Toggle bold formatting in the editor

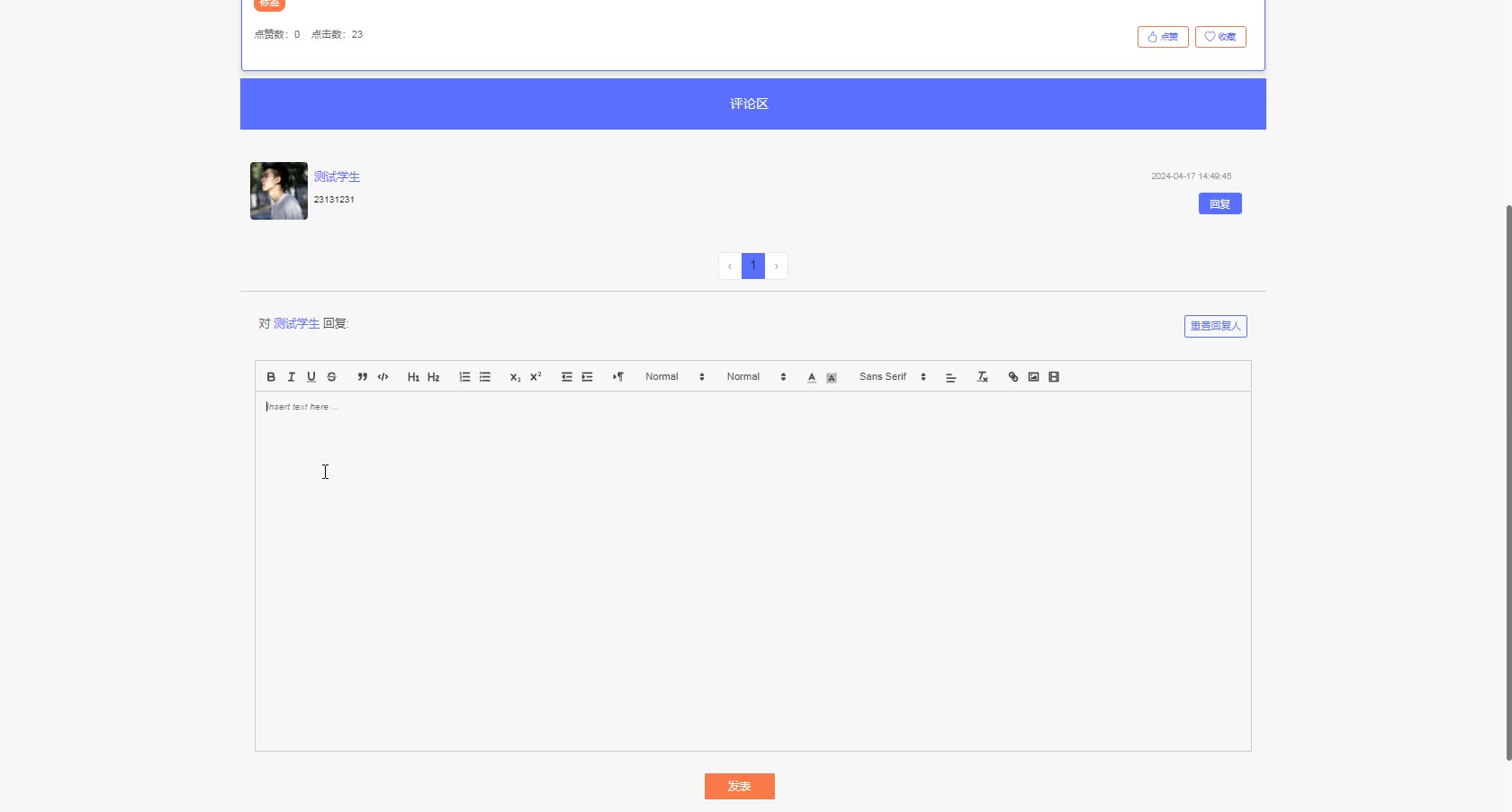pyautogui.click(x=271, y=377)
